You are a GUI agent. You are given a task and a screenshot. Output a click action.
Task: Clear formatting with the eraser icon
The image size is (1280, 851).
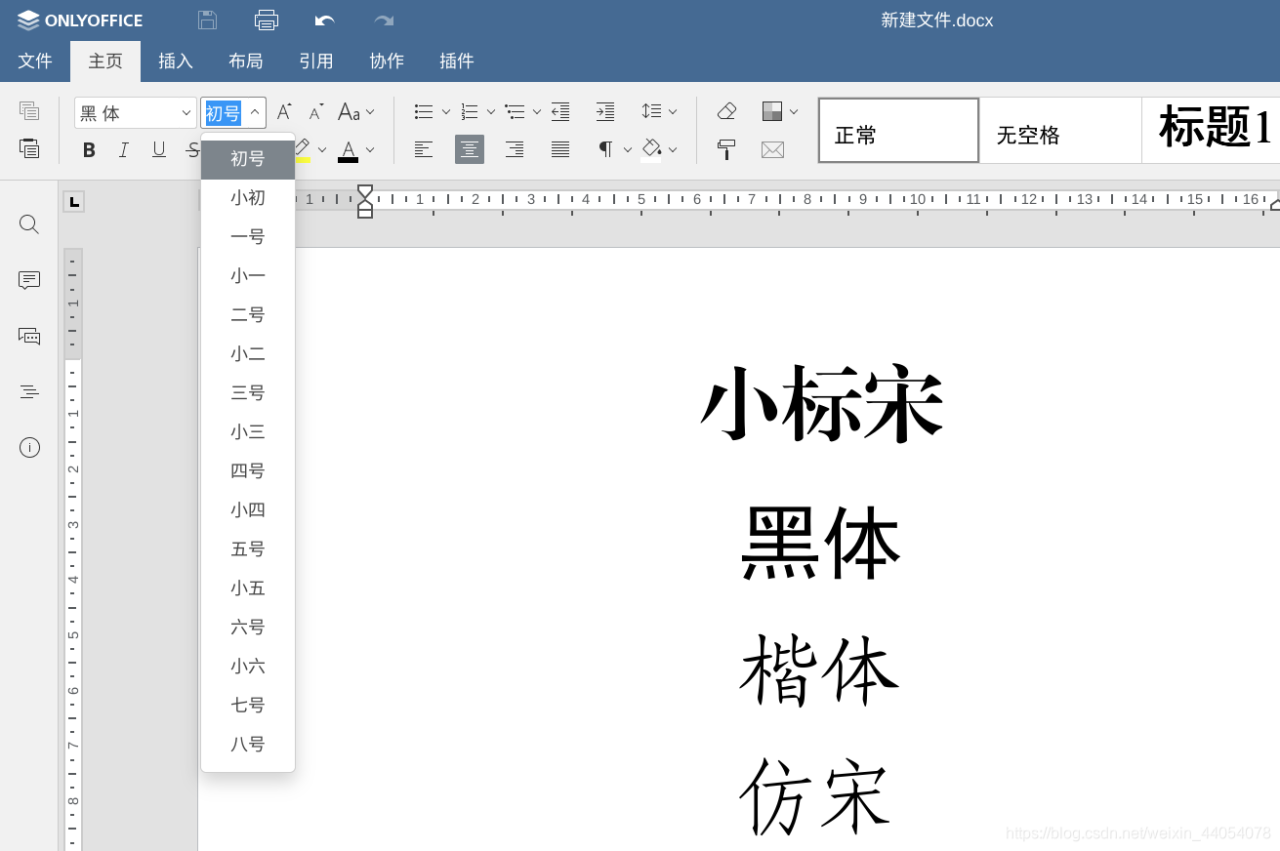point(726,111)
